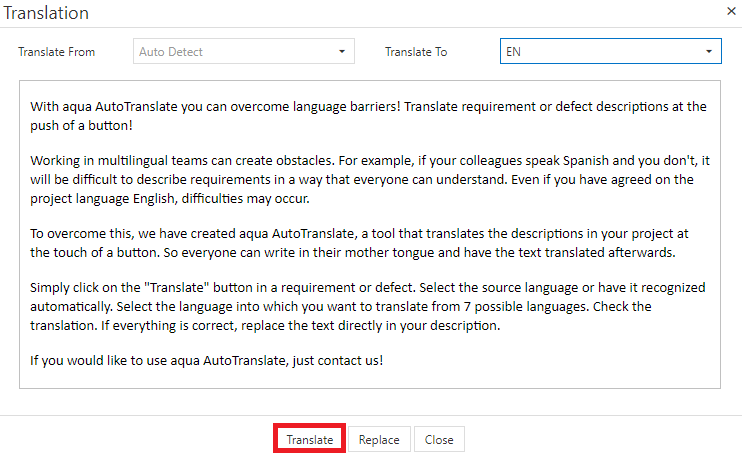This screenshot has width=742, height=457.
Task: Click the Translate button
Action: click(x=310, y=440)
